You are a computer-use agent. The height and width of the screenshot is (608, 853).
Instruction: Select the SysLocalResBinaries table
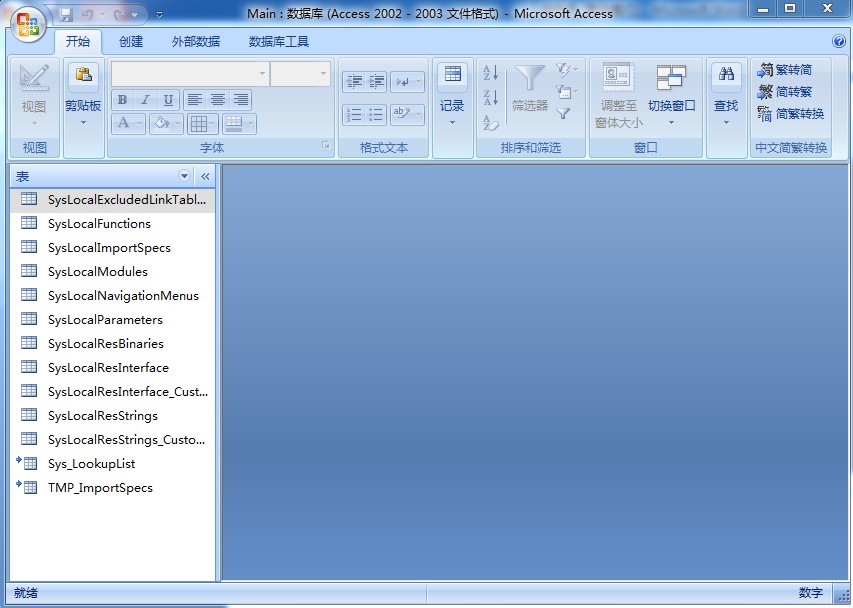(113, 343)
